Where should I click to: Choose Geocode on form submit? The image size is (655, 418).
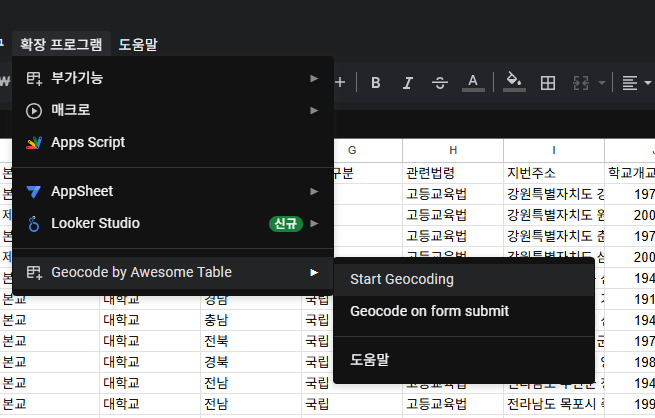464,312
